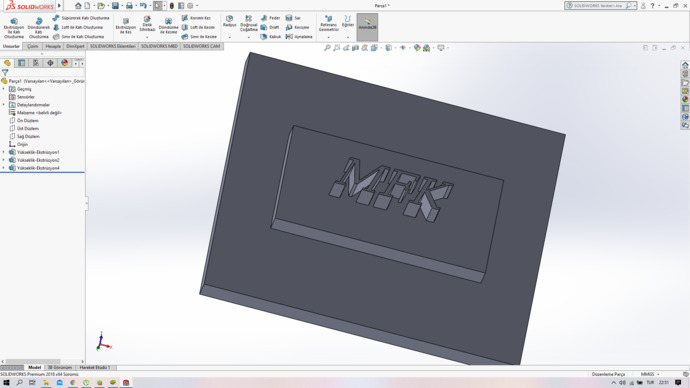Screen dimensions: 690x388
Task: Open Windows Start button
Action: (6, 383)
